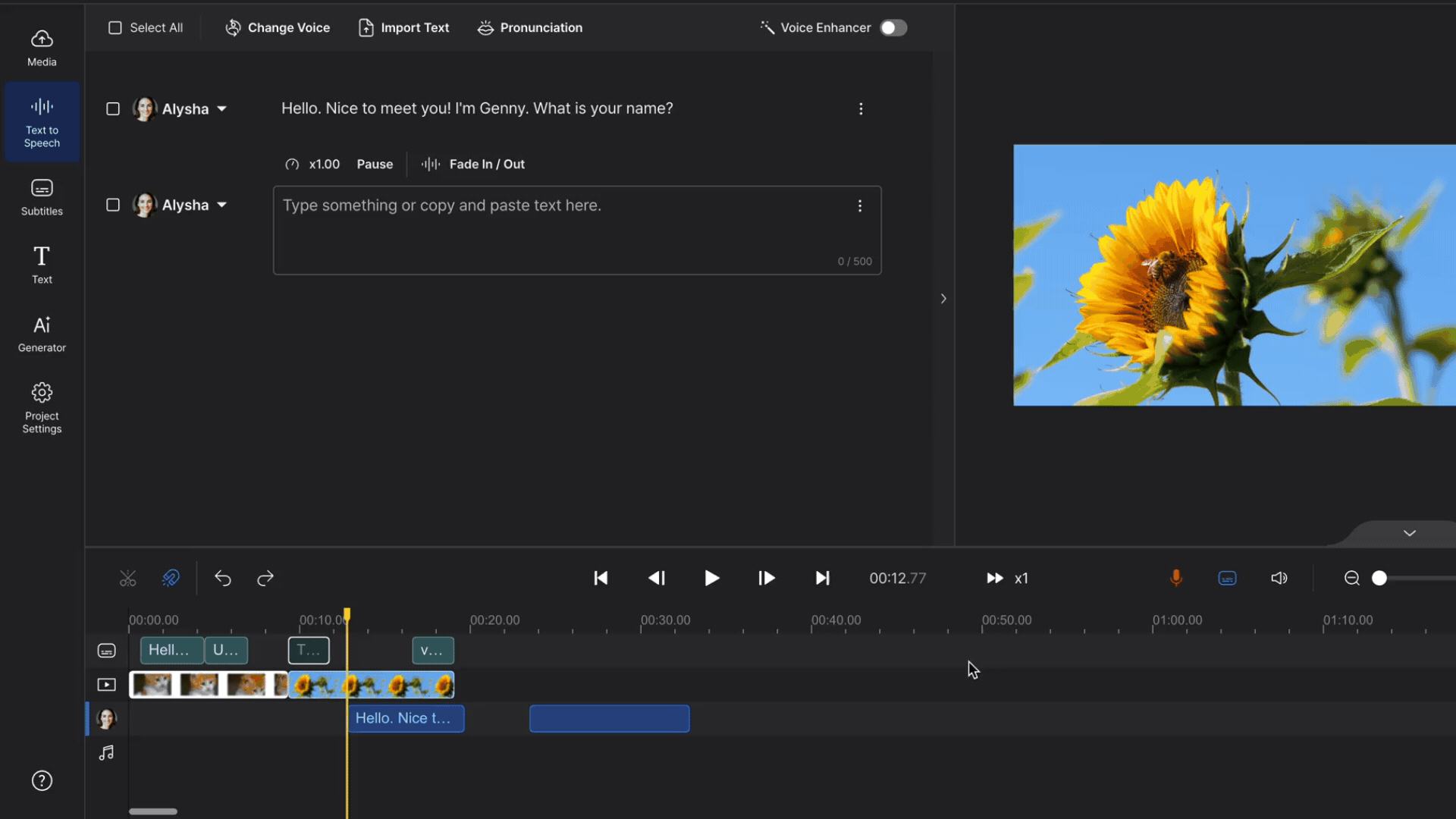Viewport: 1456px width, 819px height.
Task: Toggle the Voice Enhancer switch
Action: point(893,27)
